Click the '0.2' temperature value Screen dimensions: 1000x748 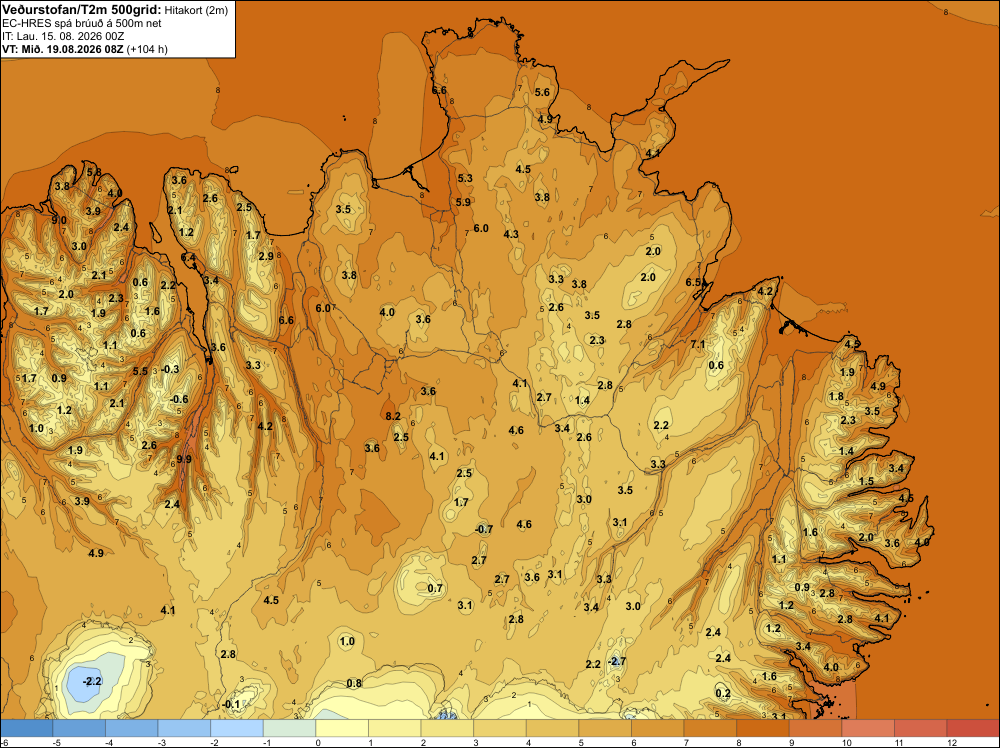click(x=723, y=693)
